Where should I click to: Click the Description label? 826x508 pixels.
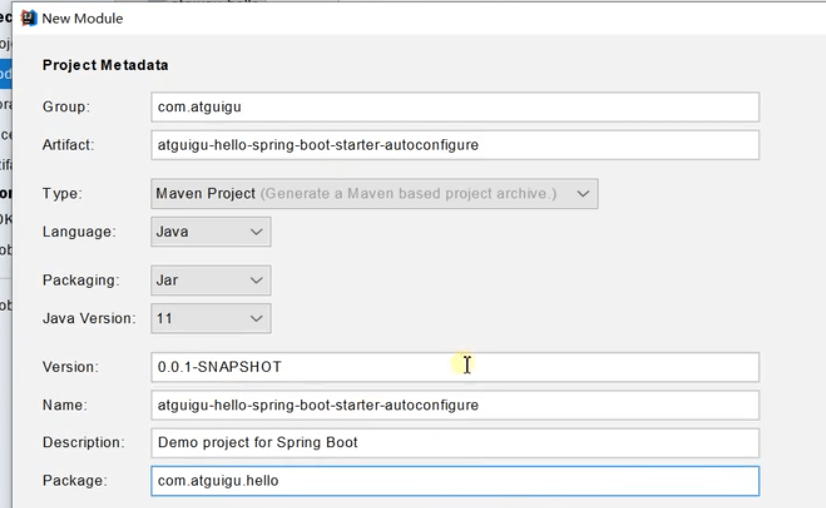(x=83, y=442)
